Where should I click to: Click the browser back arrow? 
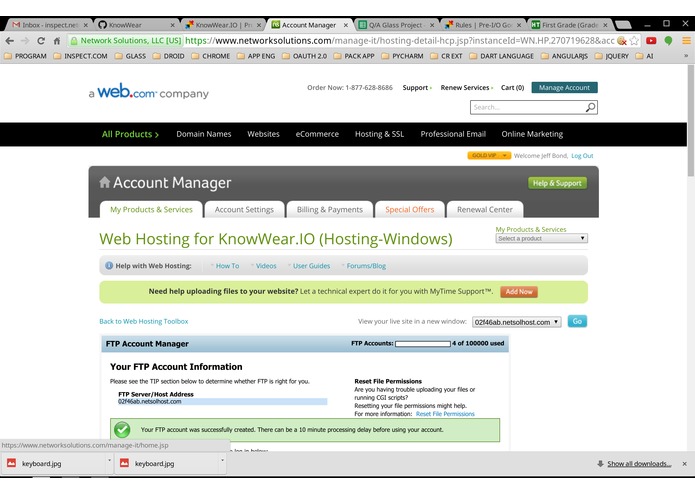(9, 41)
